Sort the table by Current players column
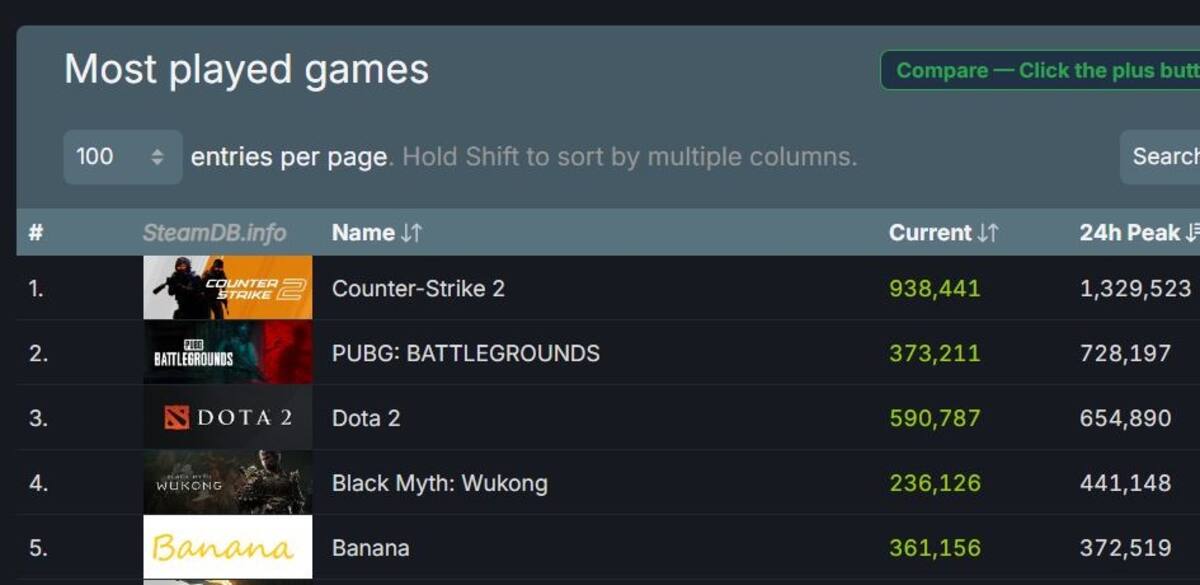The image size is (1200, 585). tap(943, 233)
